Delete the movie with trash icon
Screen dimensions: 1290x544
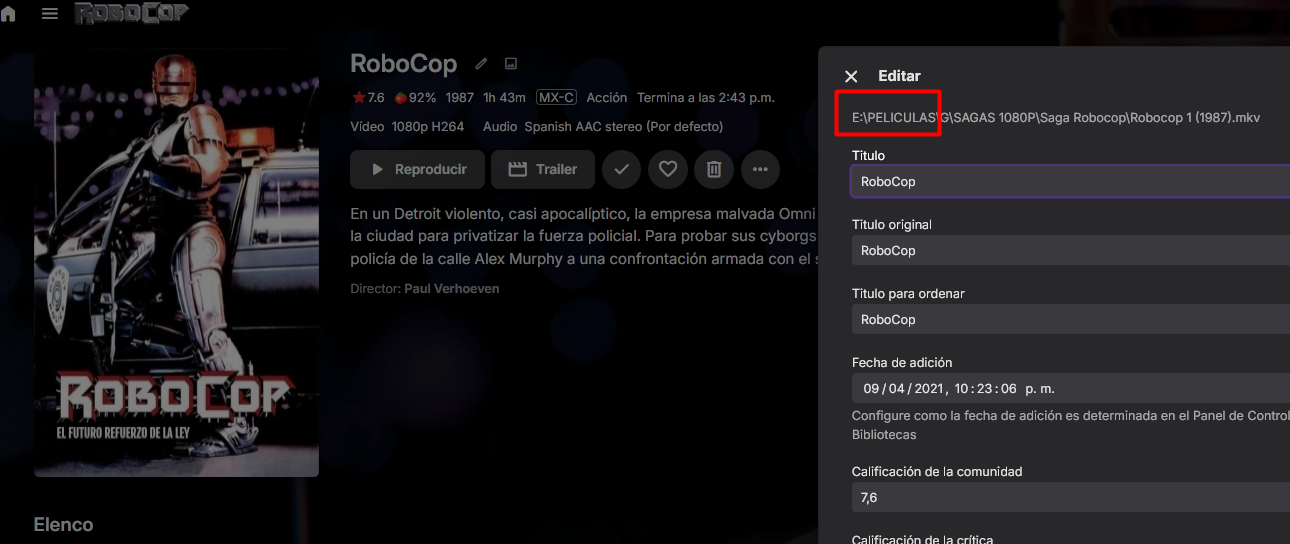(x=714, y=169)
